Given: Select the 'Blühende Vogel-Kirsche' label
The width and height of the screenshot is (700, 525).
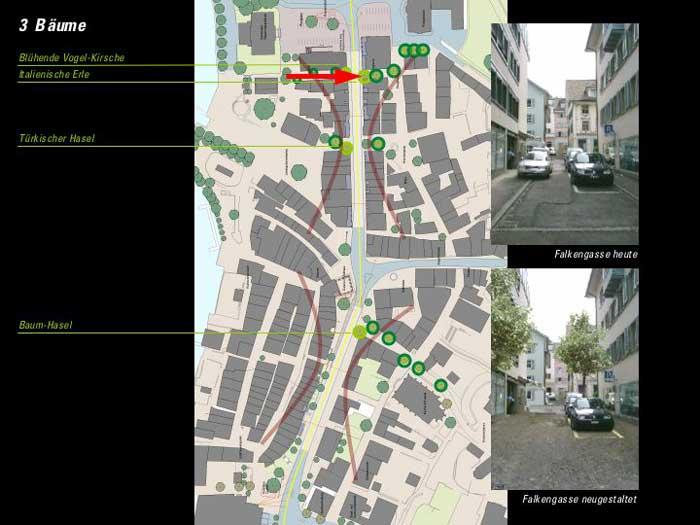Looking at the screenshot, I should click(x=71, y=58).
